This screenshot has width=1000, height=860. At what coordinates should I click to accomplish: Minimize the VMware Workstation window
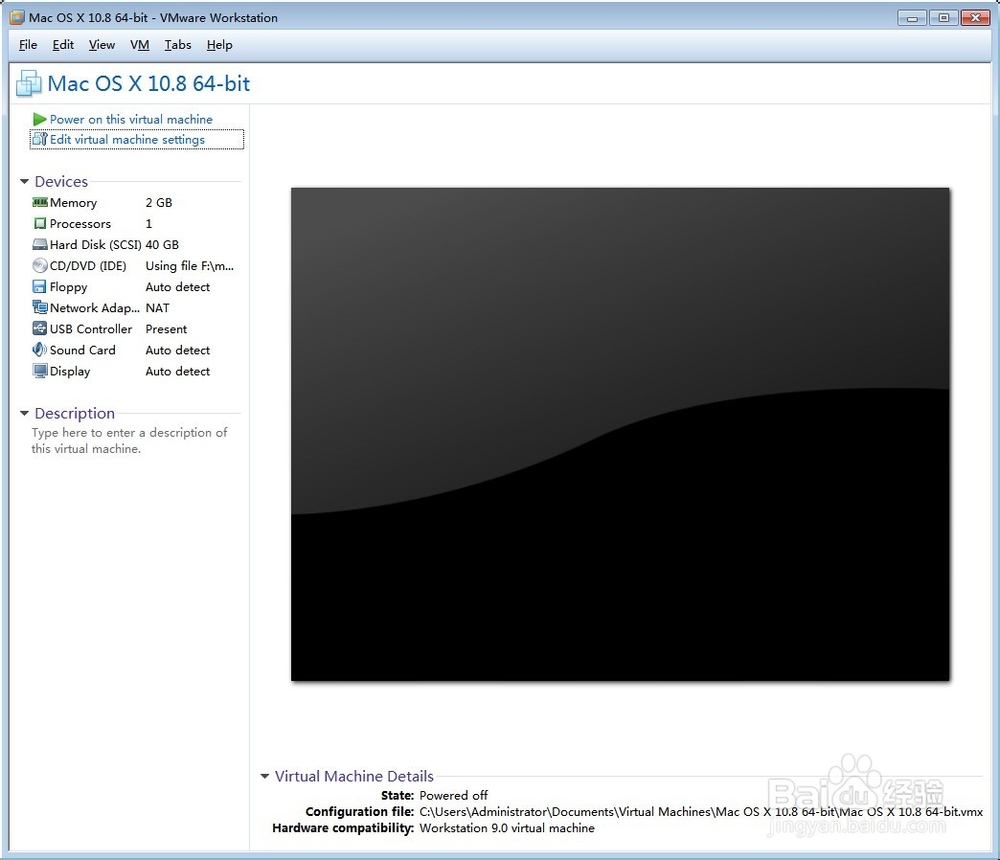pos(912,18)
